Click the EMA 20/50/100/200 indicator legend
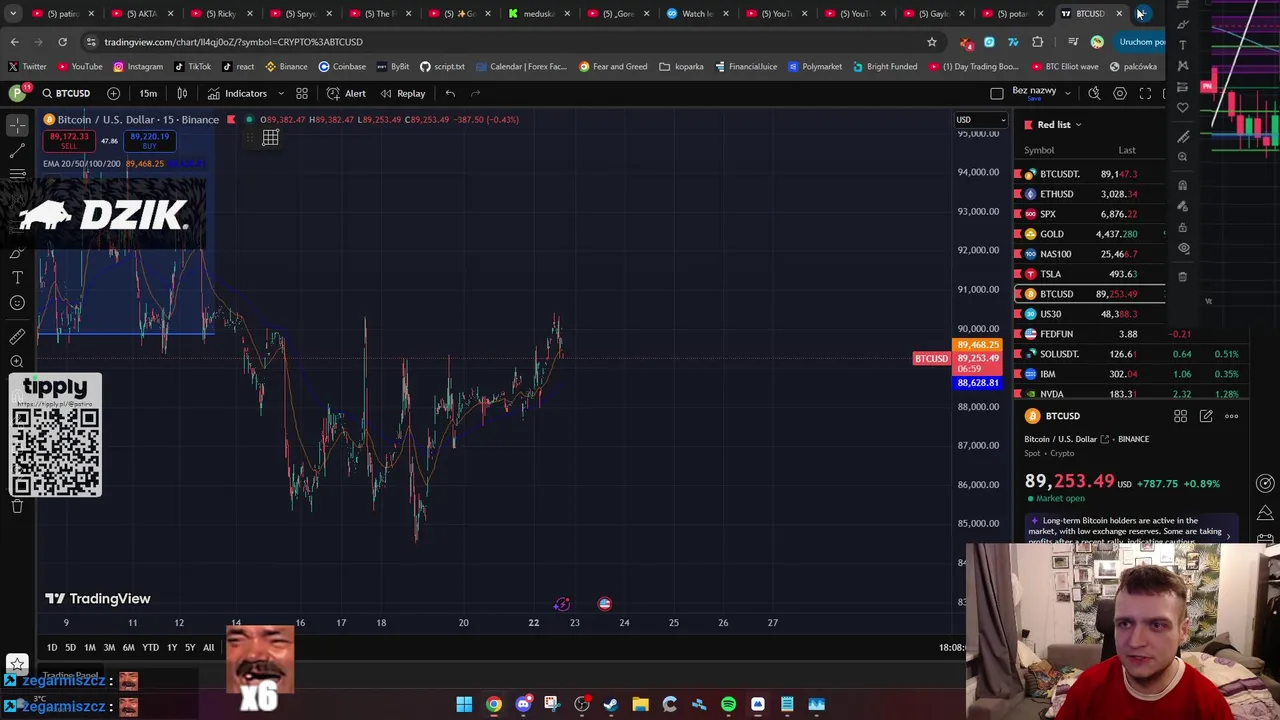Viewport: 1280px width, 720px height. coord(81,163)
